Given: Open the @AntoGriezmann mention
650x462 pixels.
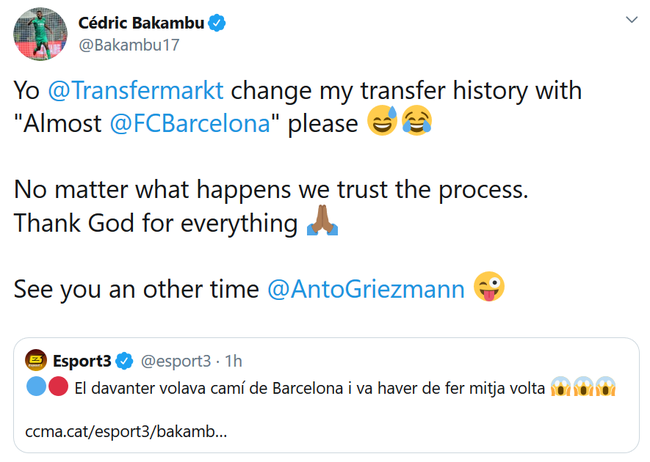Looking at the screenshot, I should click(x=366, y=289).
